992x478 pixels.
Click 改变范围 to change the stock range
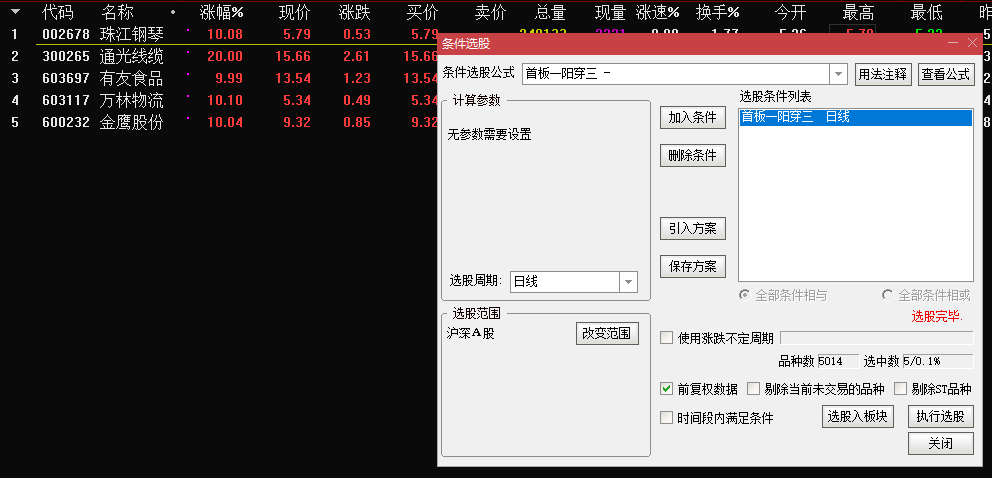click(607, 333)
